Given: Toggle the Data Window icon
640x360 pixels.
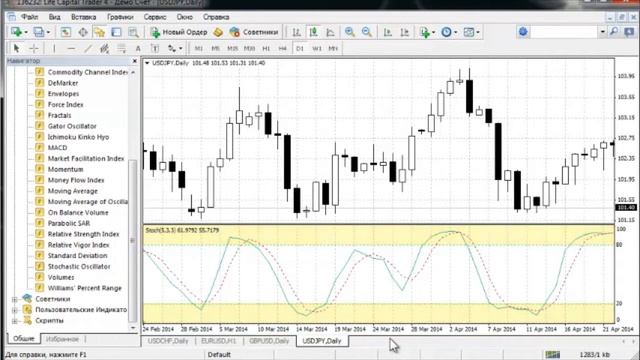Looking at the screenshot, I should point(83,32).
